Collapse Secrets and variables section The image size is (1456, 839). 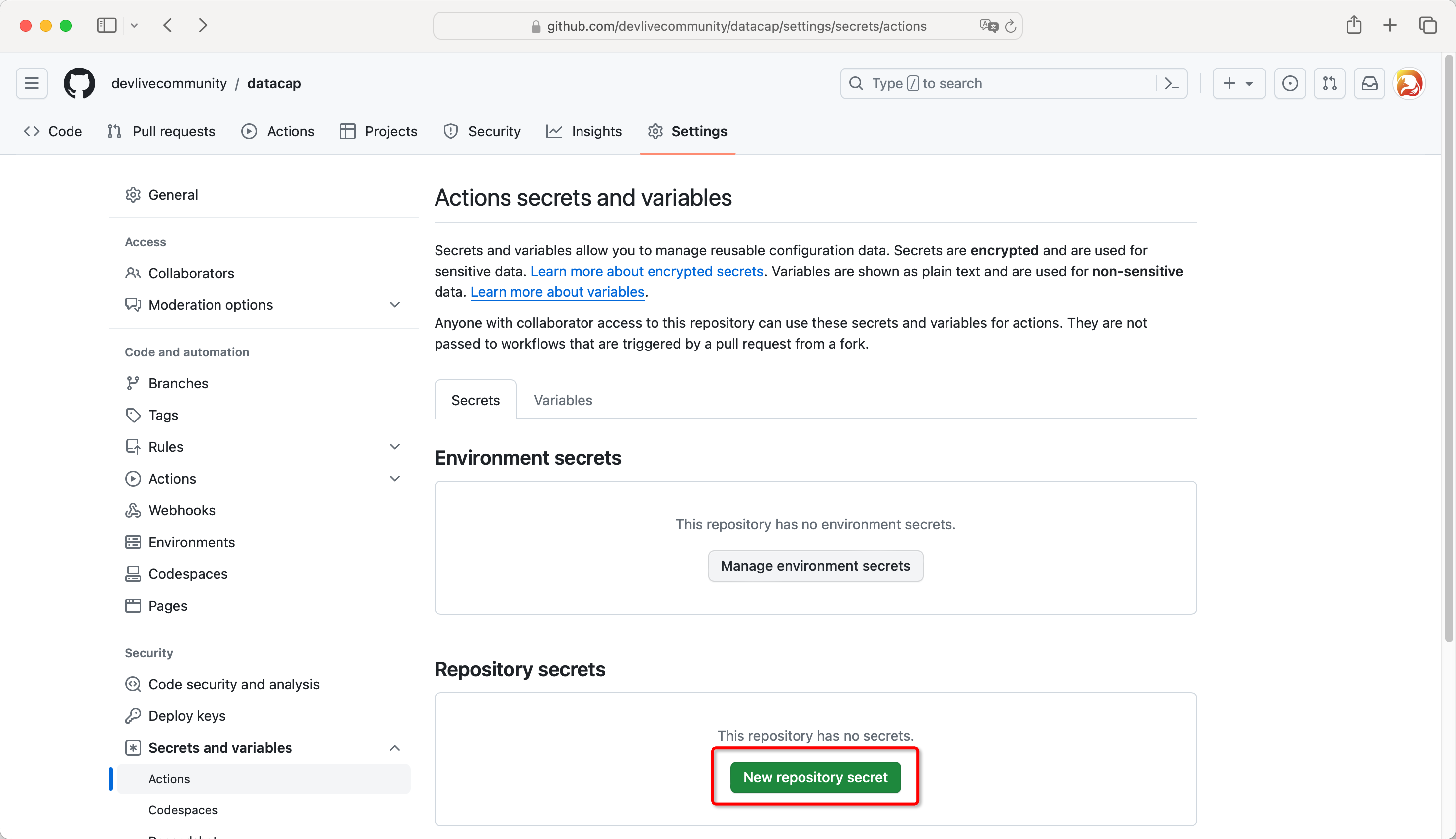click(394, 748)
